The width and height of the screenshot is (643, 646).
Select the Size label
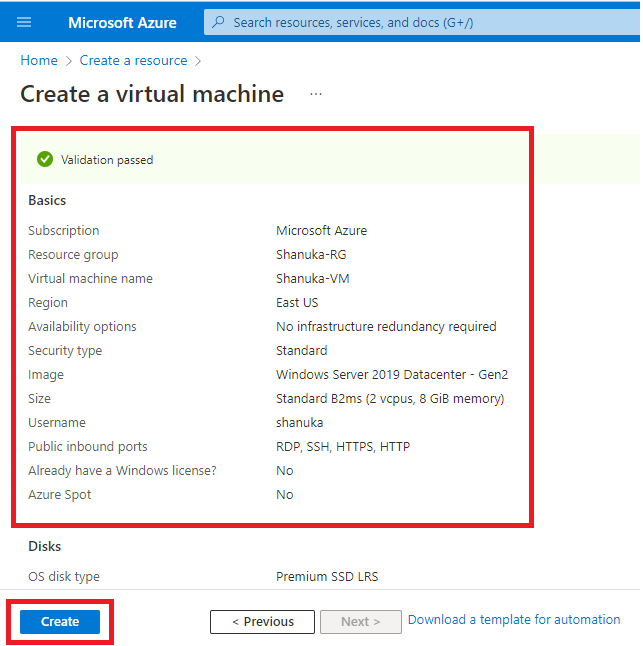[x=39, y=399]
